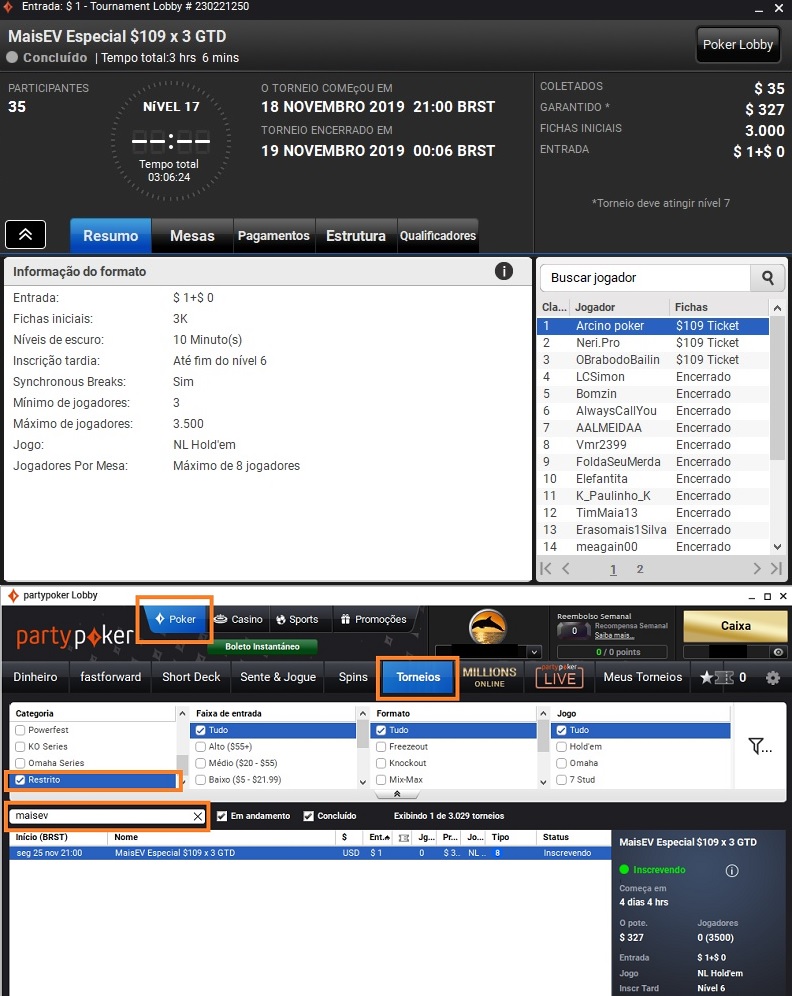Jump to last page of player list

pos(776,569)
